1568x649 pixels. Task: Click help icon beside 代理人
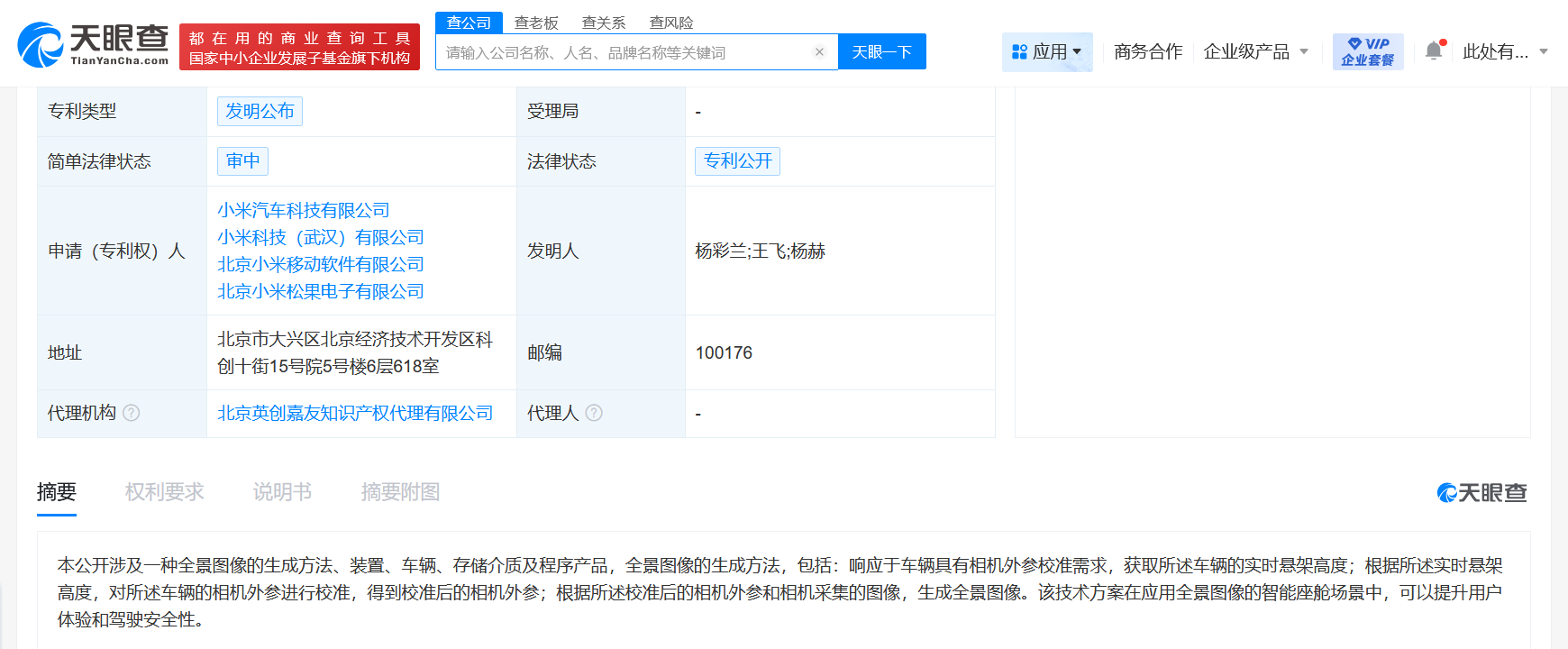point(594,413)
